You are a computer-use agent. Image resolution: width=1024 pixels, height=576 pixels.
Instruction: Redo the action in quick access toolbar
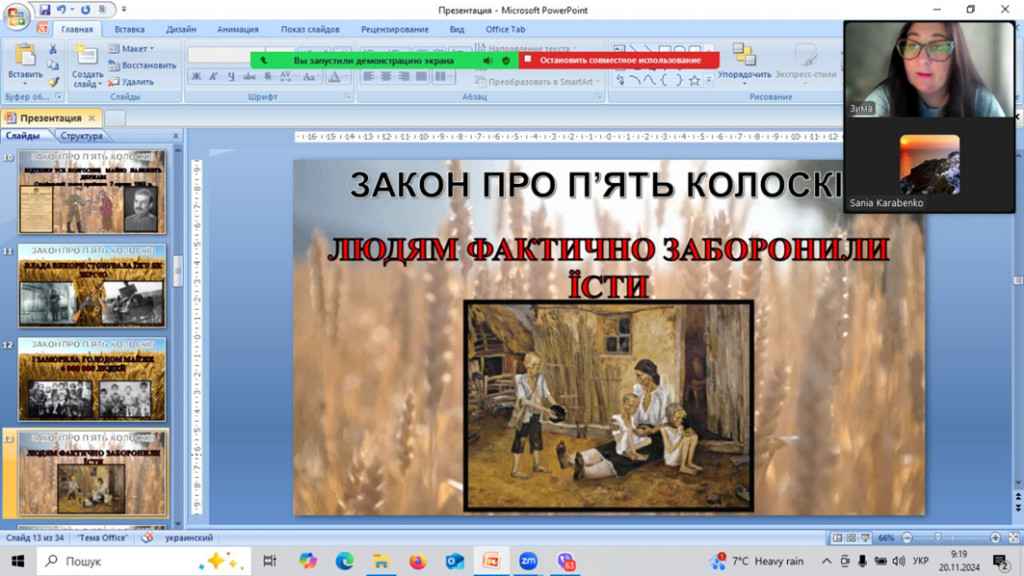point(86,10)
